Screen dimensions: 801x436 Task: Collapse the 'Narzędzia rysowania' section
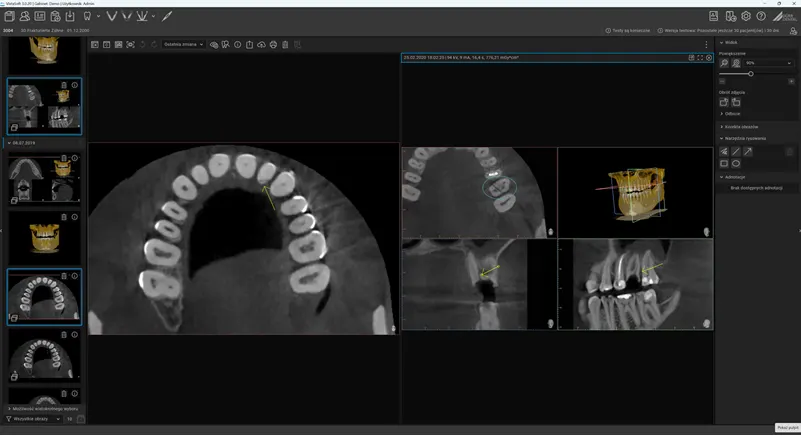[x=742, y=138]
